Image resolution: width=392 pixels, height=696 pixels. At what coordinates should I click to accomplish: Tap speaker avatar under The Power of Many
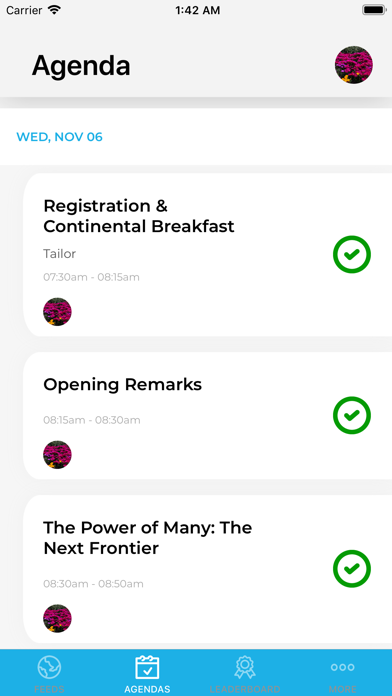(x=57, y=618)
